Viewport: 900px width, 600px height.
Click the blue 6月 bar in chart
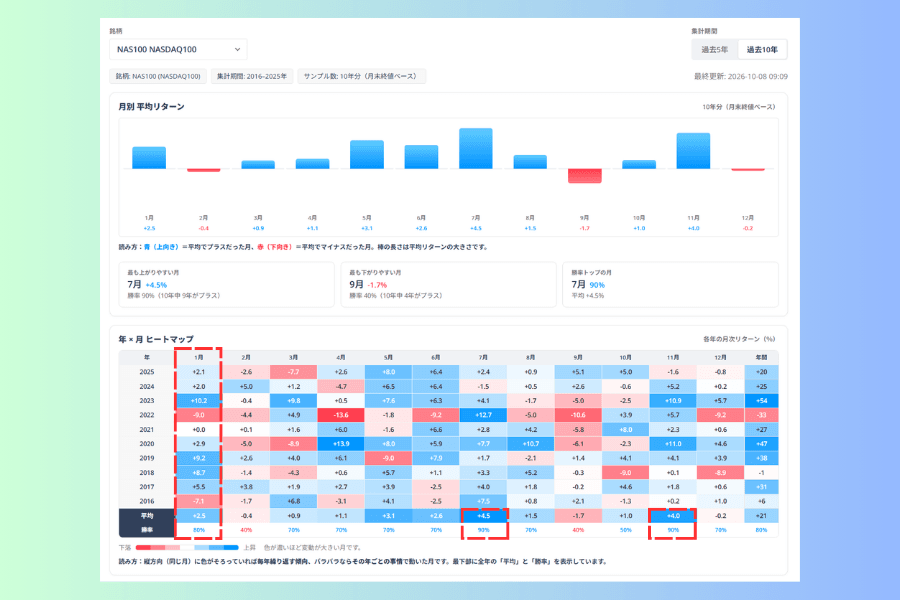click(x=421, y=157)
